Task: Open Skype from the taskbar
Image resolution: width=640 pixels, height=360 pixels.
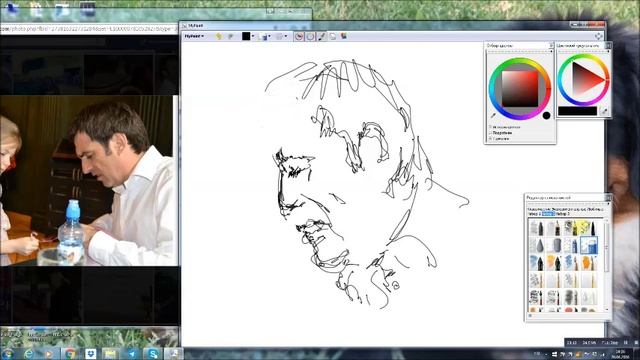Action: coord(153,353)
